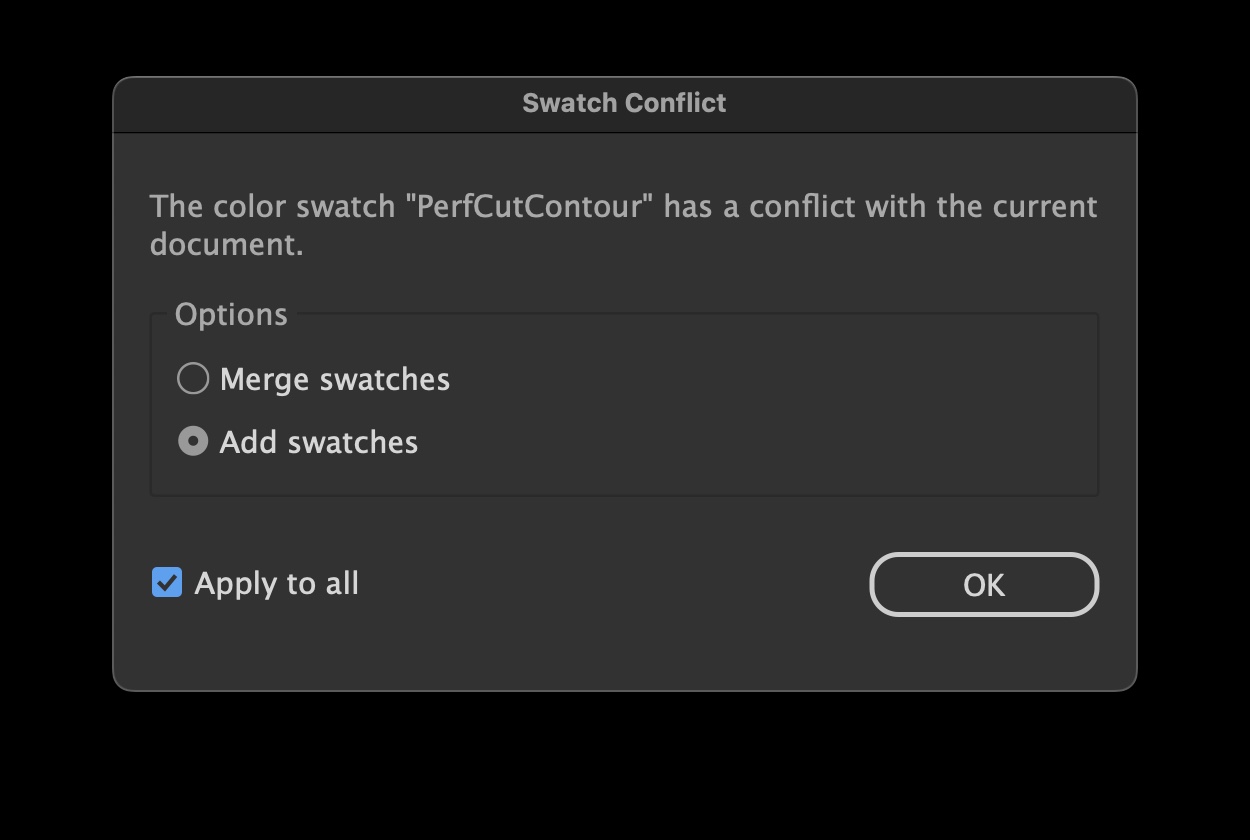Click the Add swatches text label
Viewport: 1250px width, 840px height.
pyautogui.click(x=318, y=441)
